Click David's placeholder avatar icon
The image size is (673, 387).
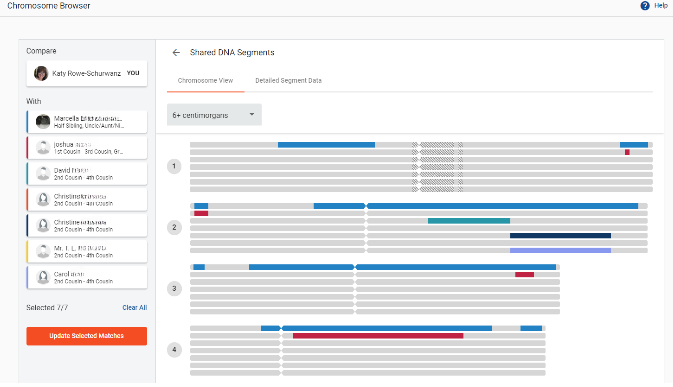pyautogui.click(x=43, y=173)
